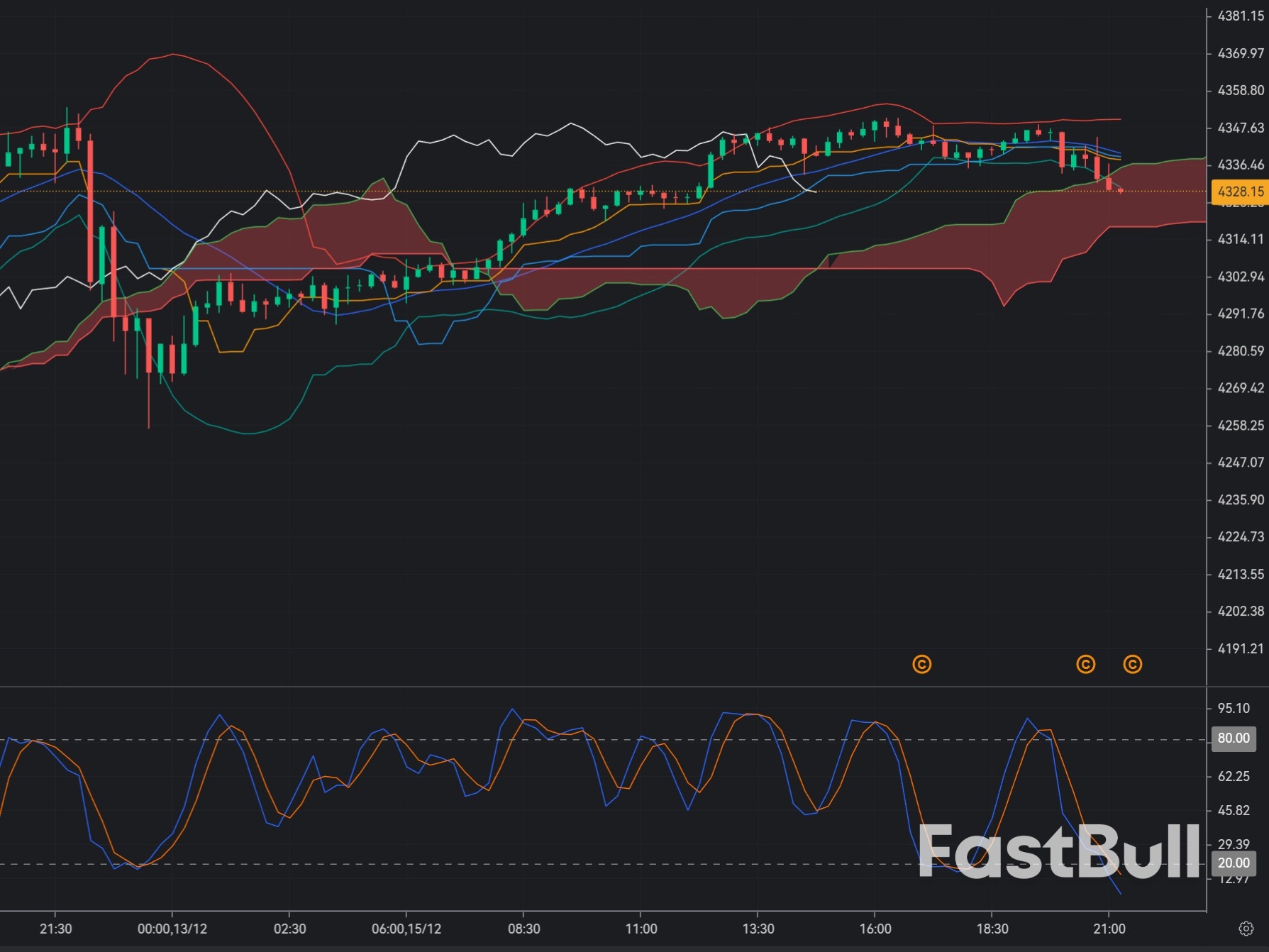Image resolution: width=1269 pixels, height=952 pixels.
Task: Click the divider between price and stochastic panes
Action: click(603, 687)
